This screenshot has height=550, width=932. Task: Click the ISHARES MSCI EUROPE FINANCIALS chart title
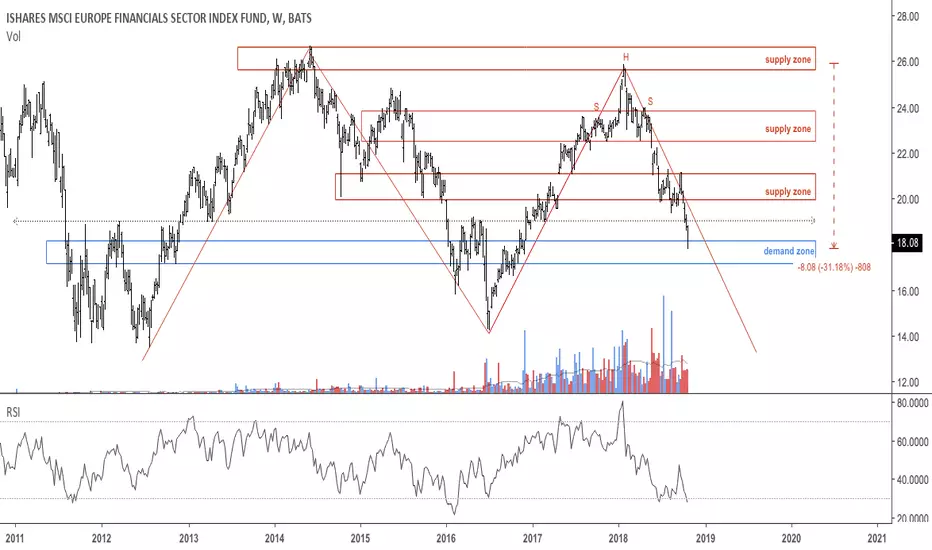point(159,18)
